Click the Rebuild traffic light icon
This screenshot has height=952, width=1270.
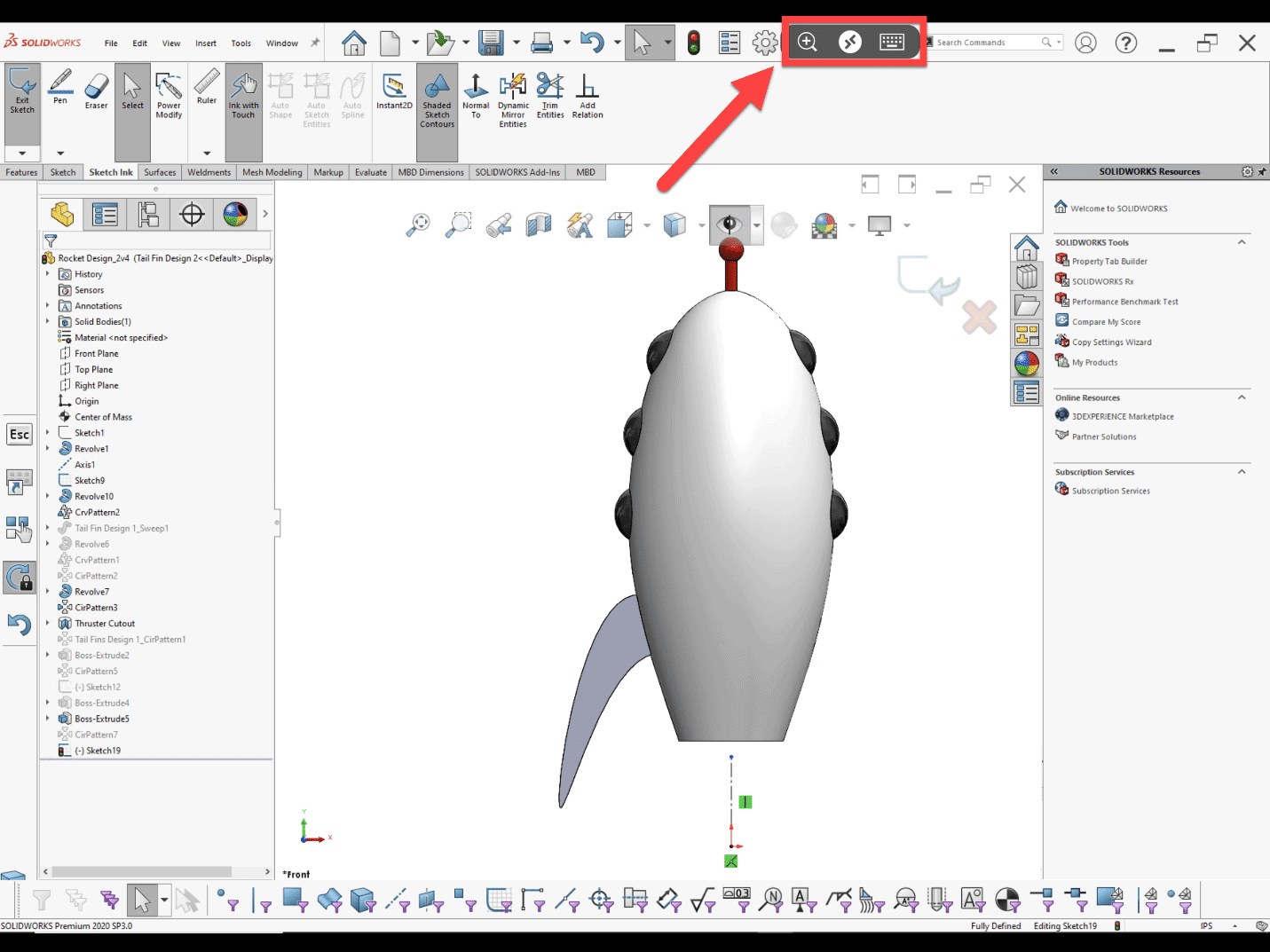click(x=694, y=43)
